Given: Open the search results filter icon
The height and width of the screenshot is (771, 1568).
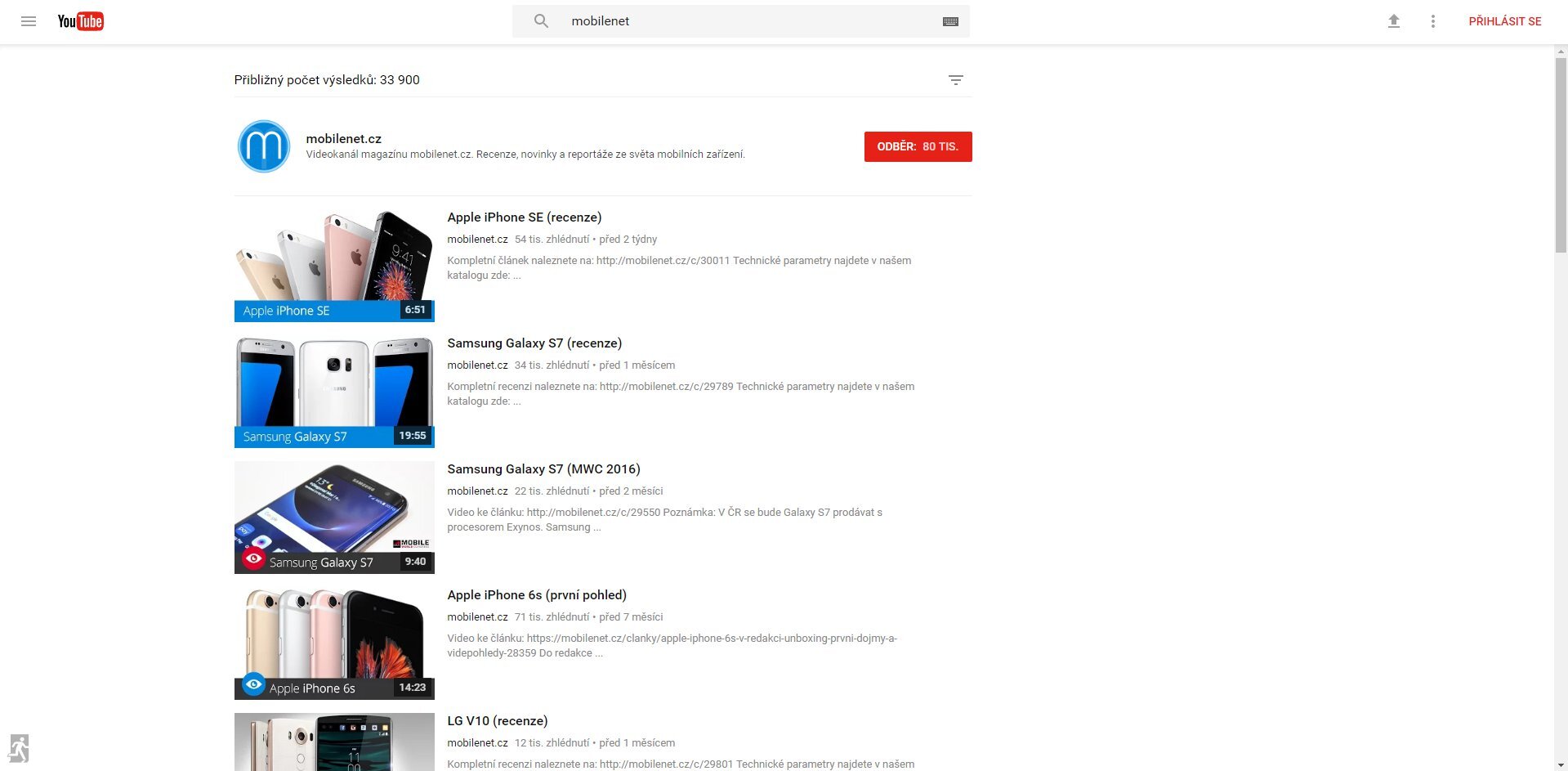Looking at the screenshot, I should (956, 79).
